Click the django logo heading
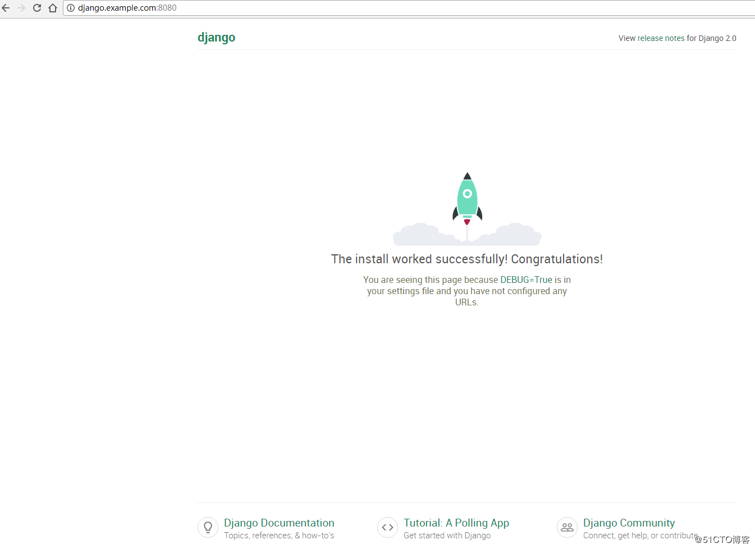 [216, 38]
